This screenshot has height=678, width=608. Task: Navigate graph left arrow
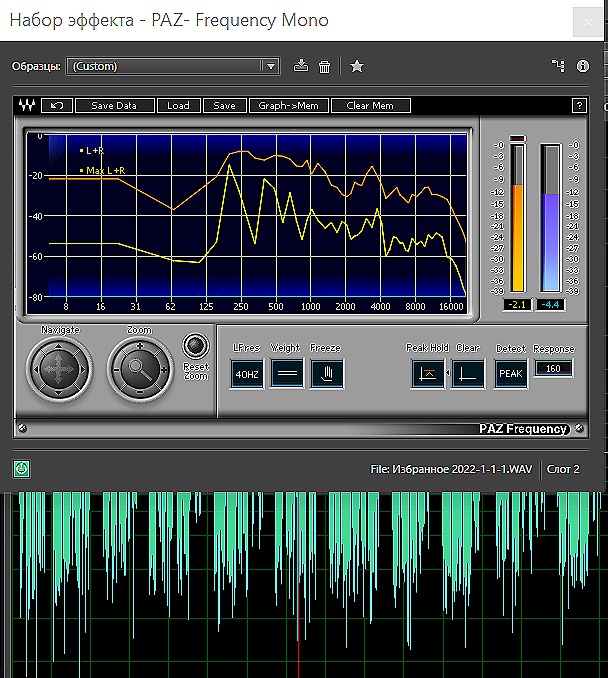[36, 370]
